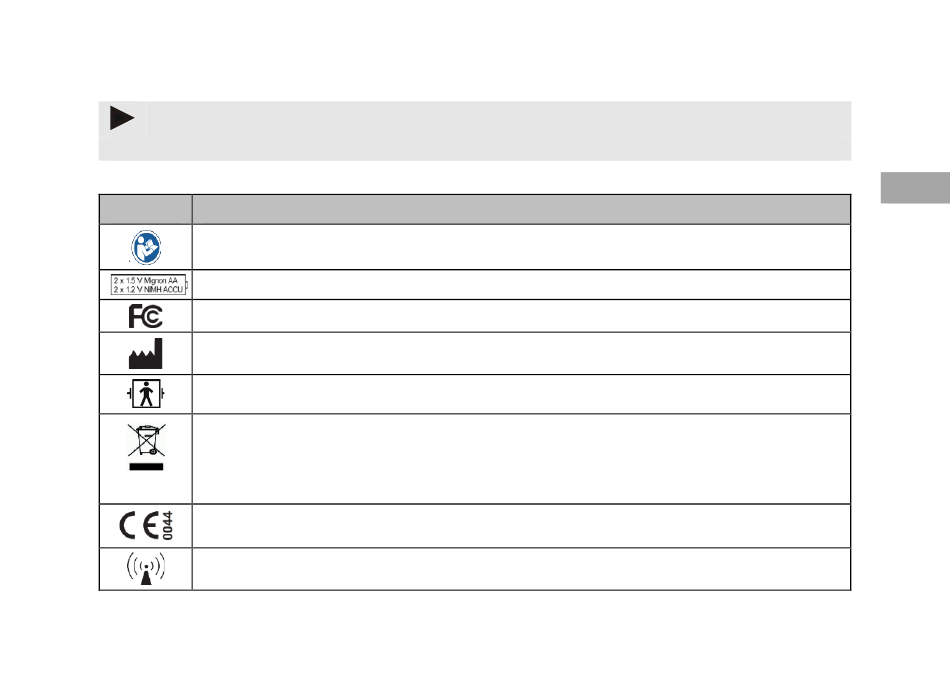Click the description cell beside the antenna symbol

pos(521,569)
